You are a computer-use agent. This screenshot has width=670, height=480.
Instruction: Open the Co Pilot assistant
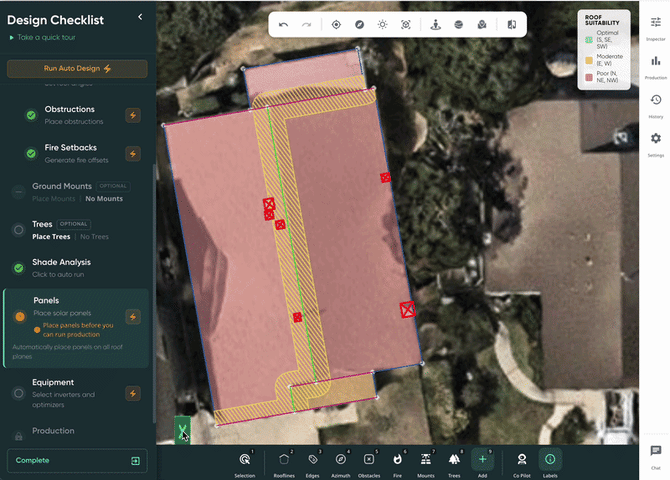click(x=521, y=459)
